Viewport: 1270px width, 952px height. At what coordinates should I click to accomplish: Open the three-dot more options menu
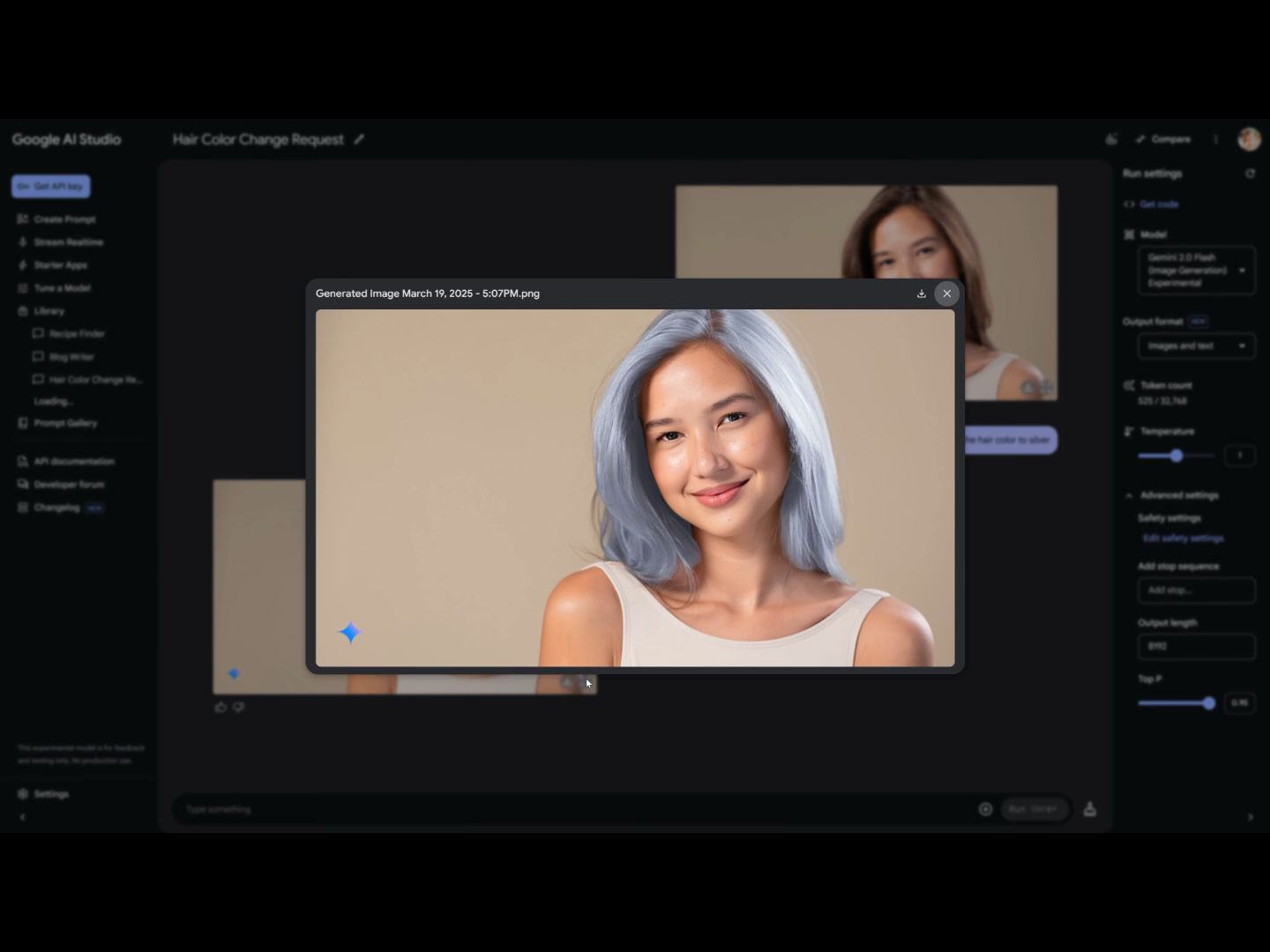(x=1216, y=139)
